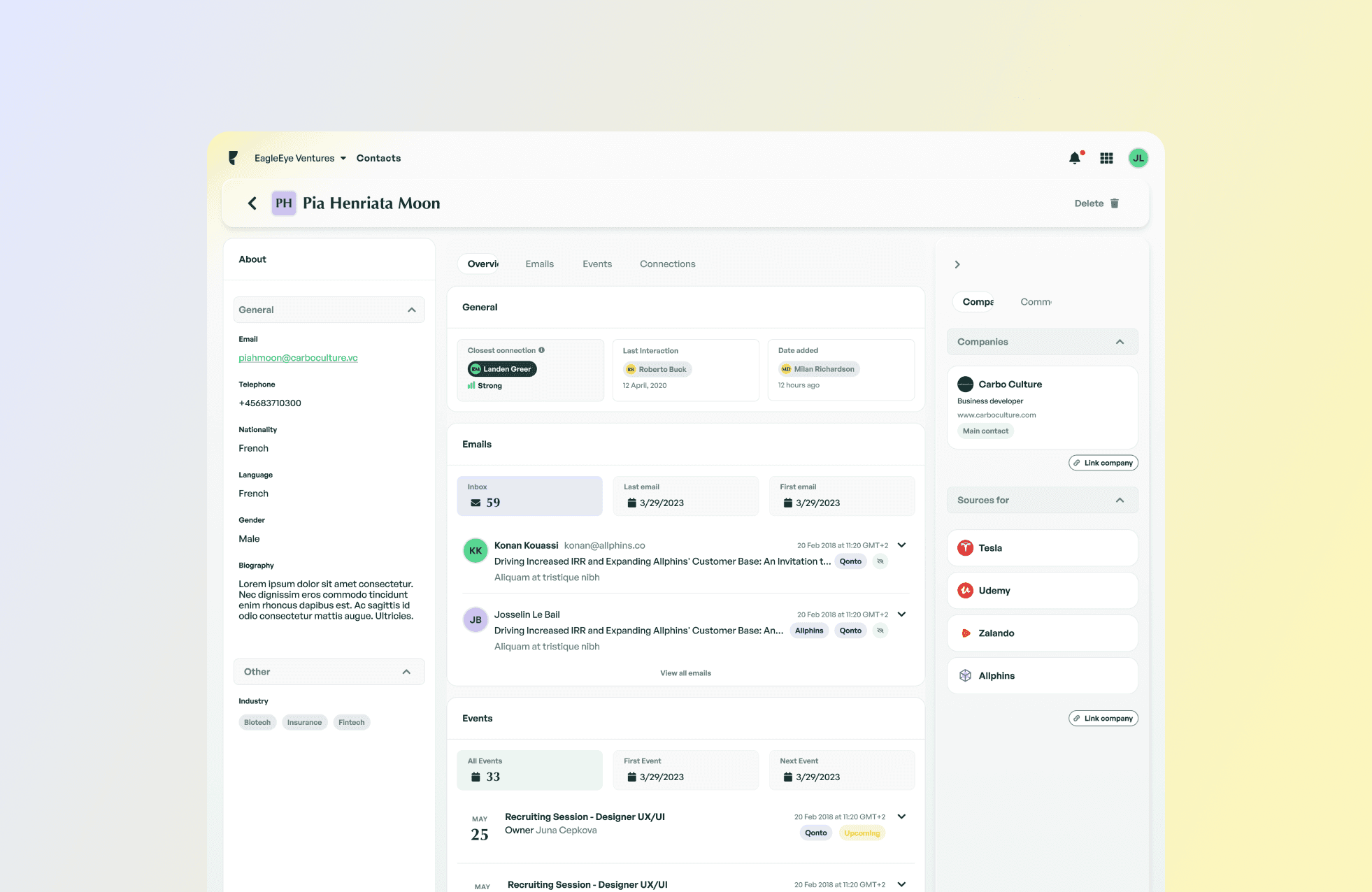Open the apps grid menu

1106,159
